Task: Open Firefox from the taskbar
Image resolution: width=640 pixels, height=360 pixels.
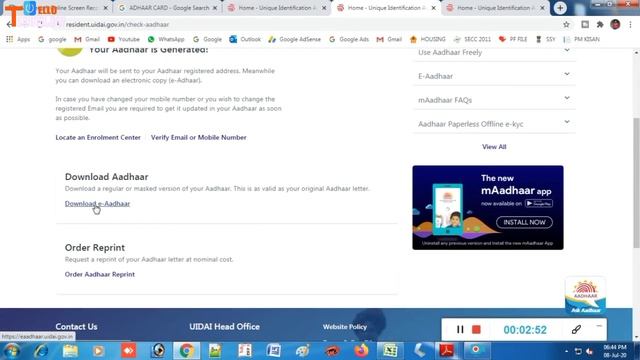Action: click(361, 351)
